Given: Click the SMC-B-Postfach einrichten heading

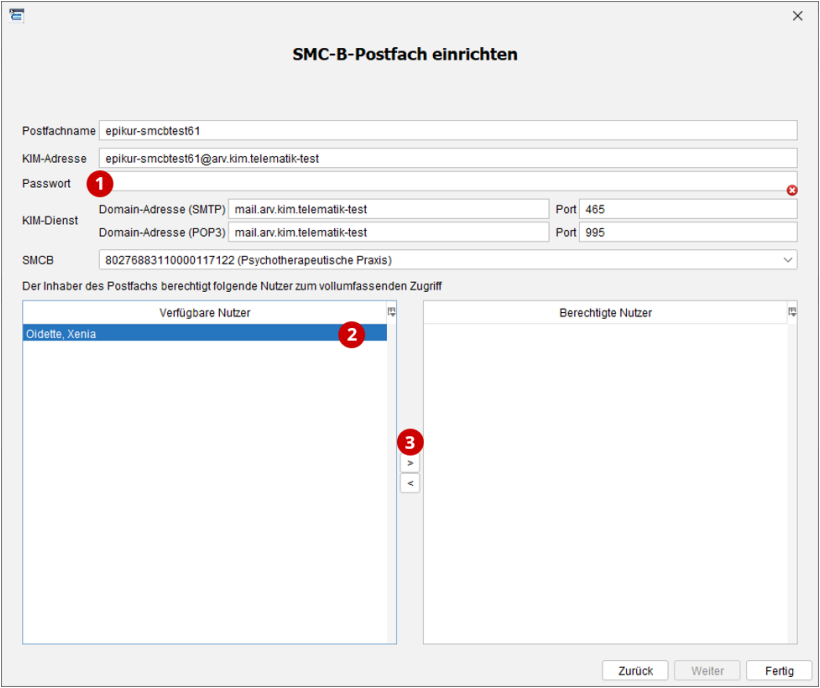Looking at the screenshot, I should [x=405, y=54].
